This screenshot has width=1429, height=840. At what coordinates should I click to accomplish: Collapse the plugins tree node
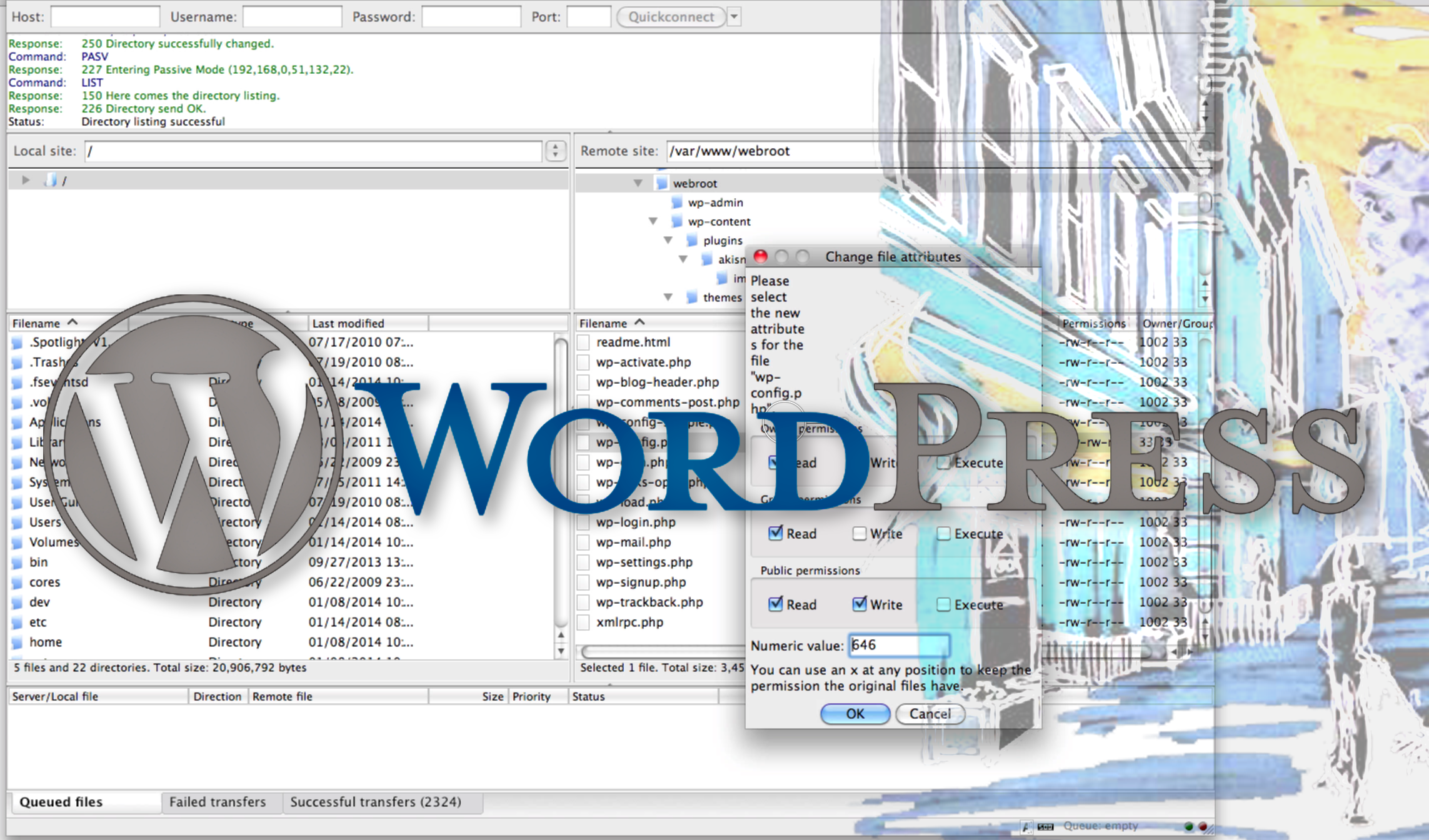pos(668,241)
